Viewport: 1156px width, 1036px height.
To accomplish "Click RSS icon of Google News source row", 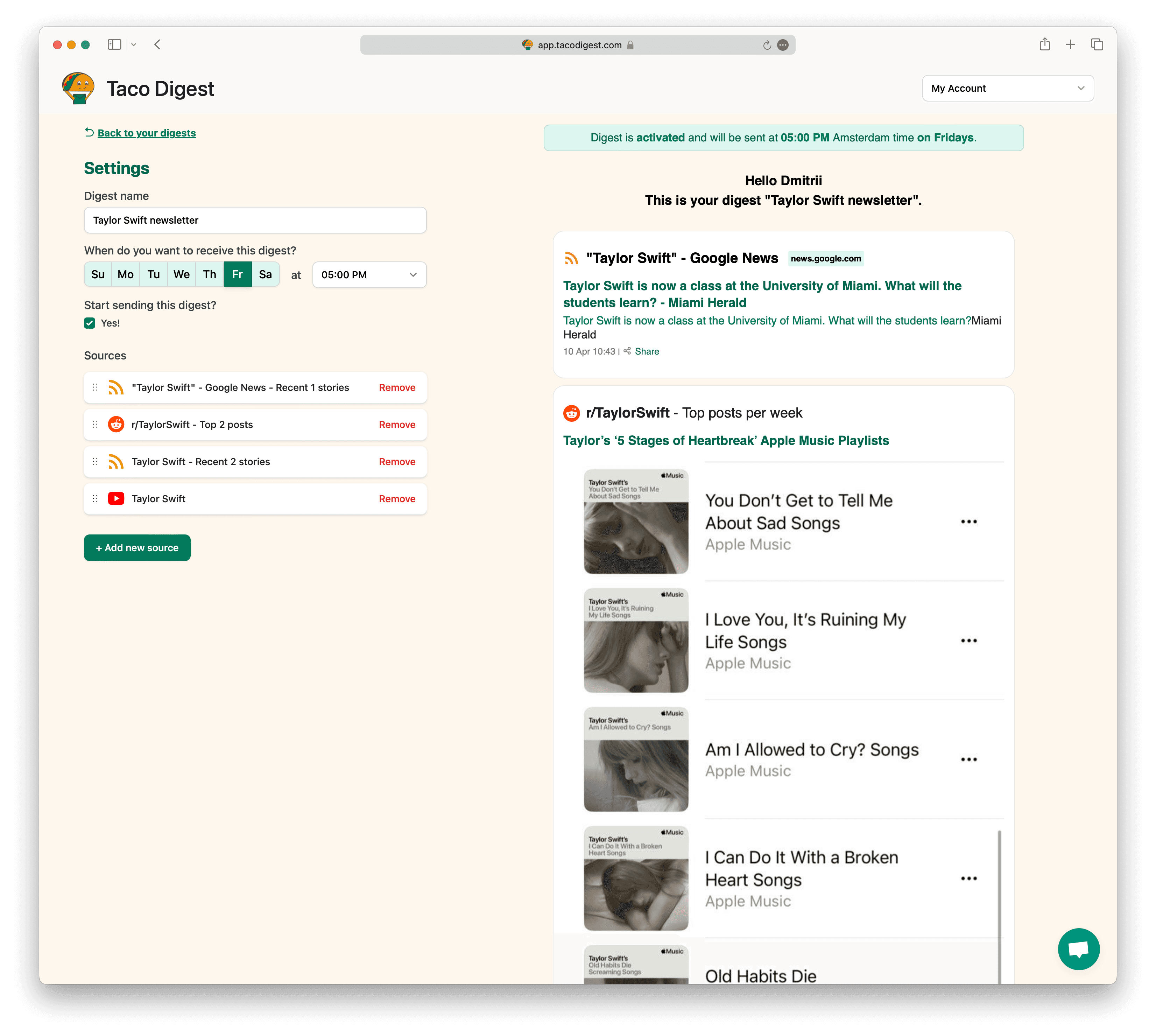I will tap(116, 388).
